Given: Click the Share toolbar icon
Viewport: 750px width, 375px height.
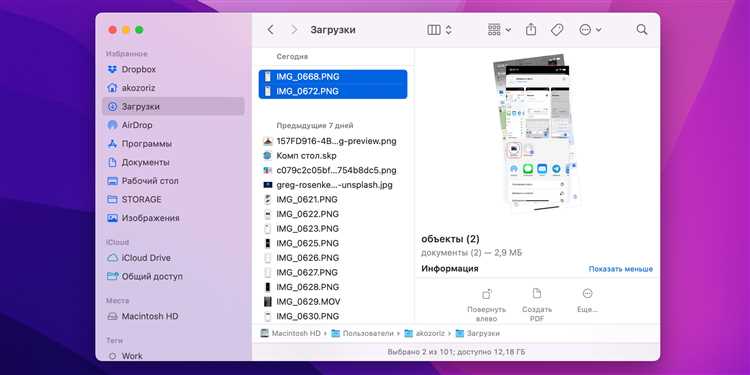Looking at the screenshot, I should click(x=530, y=30).
